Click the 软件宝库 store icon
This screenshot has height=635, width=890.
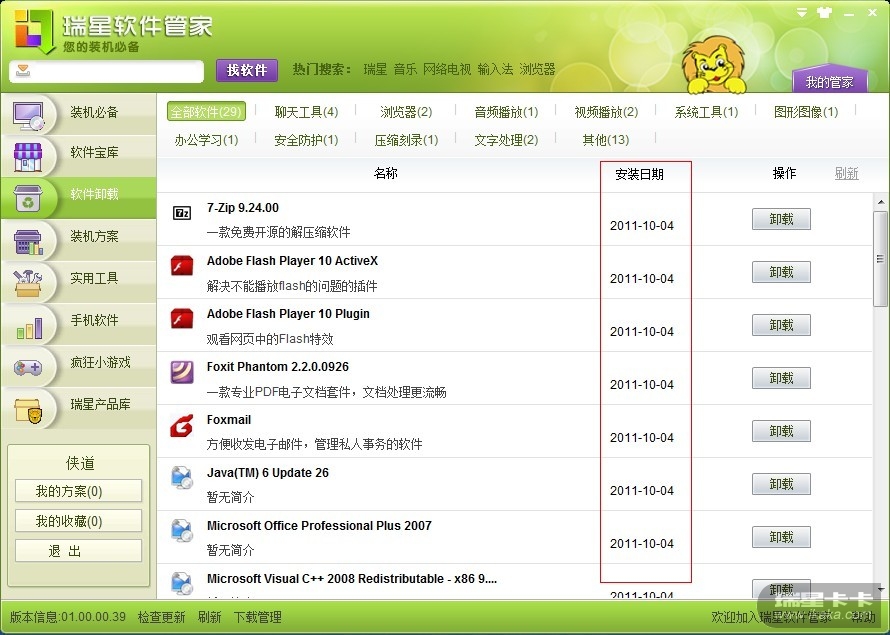pyautogui.click(x=28, y=157)
